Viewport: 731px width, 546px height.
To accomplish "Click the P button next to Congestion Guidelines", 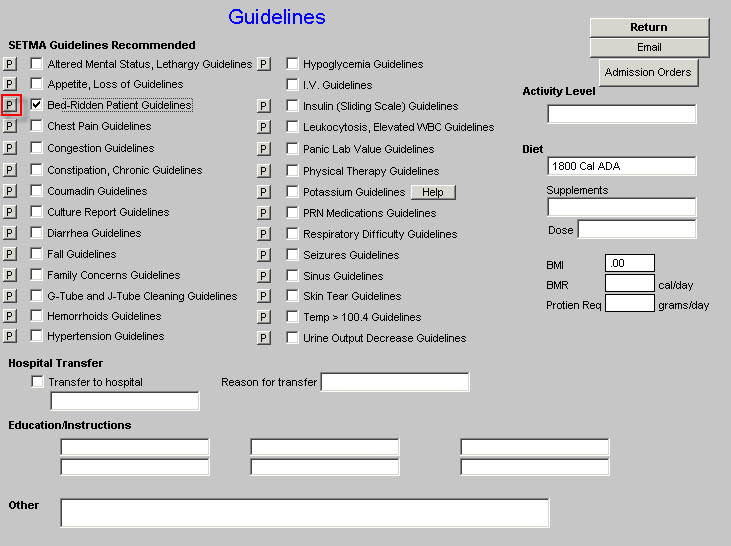I will pos(9,148).
